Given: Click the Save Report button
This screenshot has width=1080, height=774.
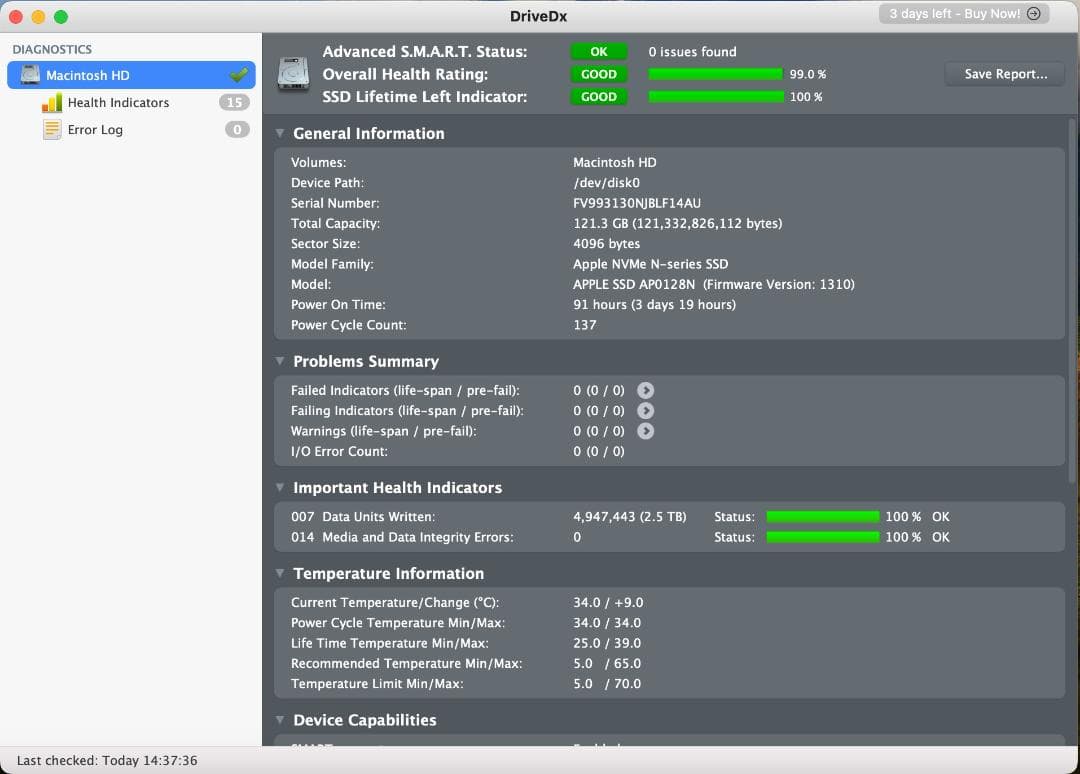Looking at the screenshot, I should 1004,74.
